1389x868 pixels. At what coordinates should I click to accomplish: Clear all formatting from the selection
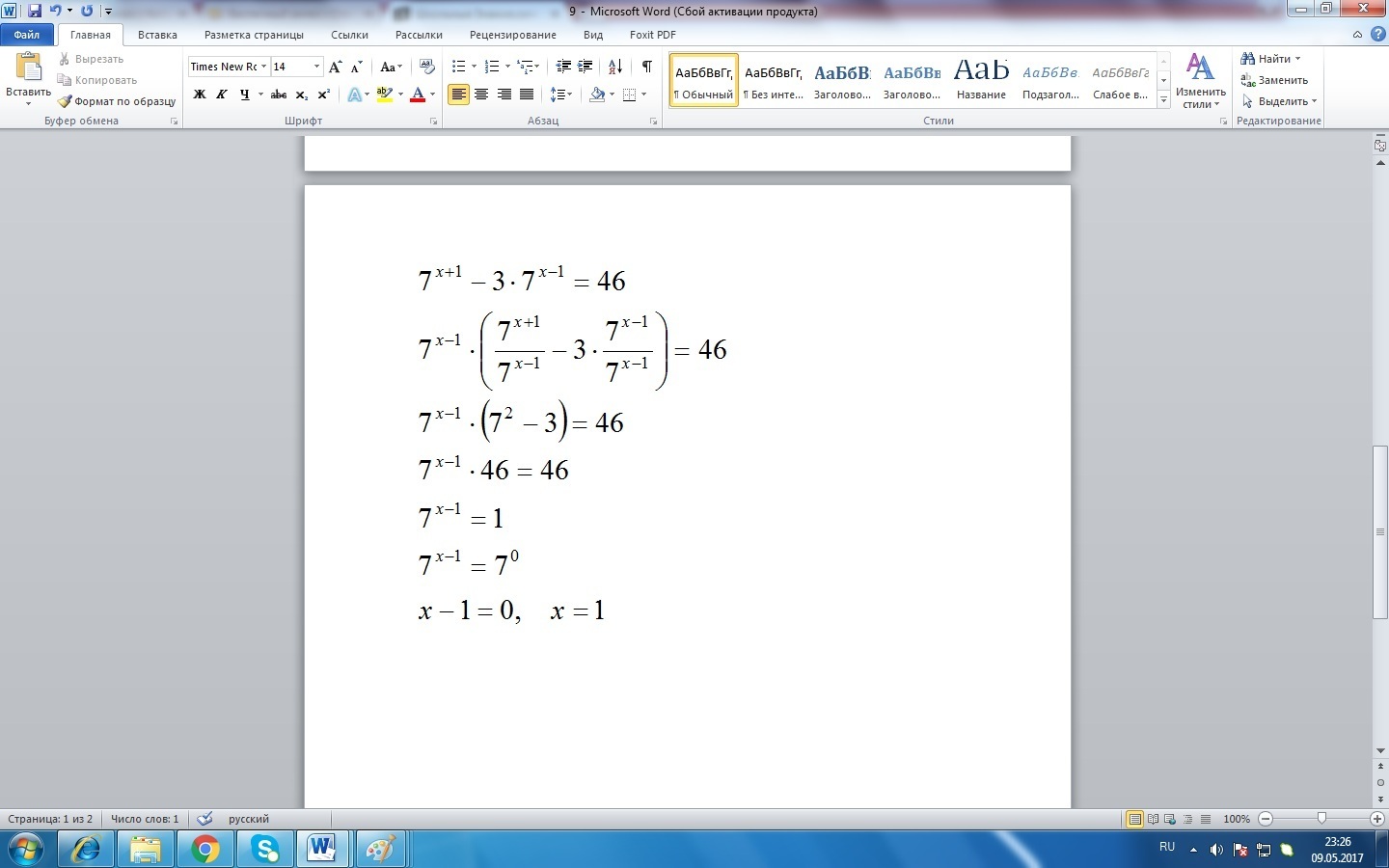pos(427,67)
